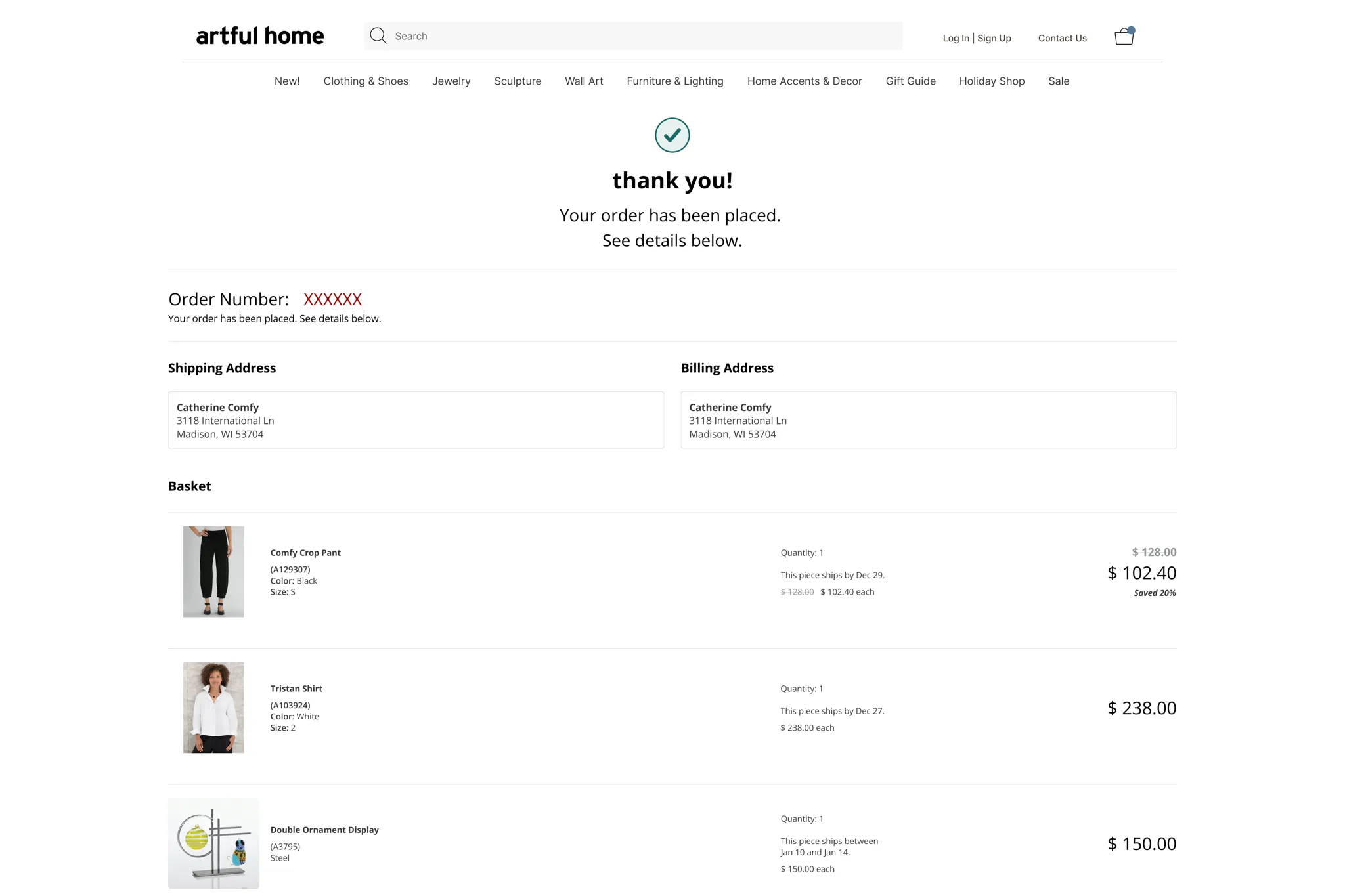Click the Sign Up link
The image size is (1345, 896).
click(994, 38)
